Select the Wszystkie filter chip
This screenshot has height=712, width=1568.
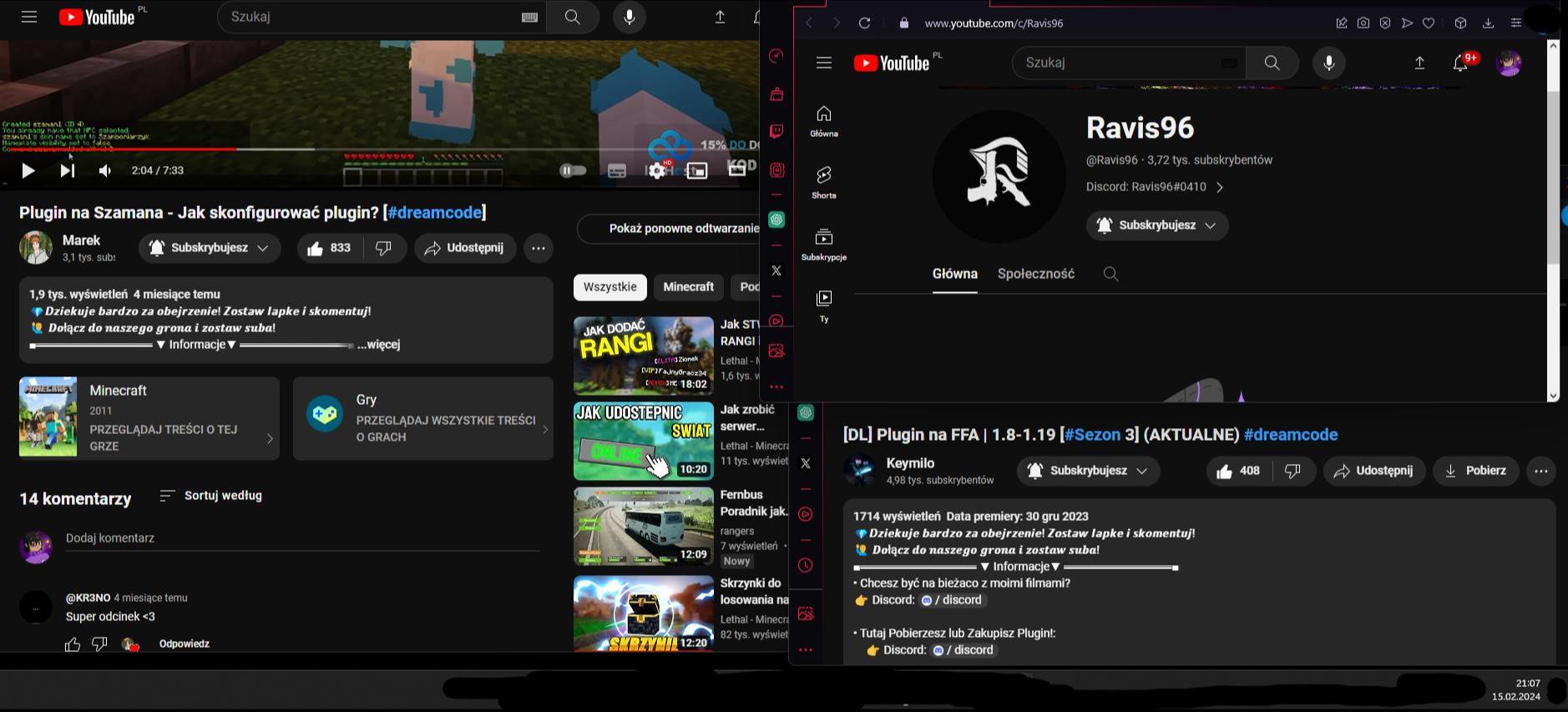(610, 287)
